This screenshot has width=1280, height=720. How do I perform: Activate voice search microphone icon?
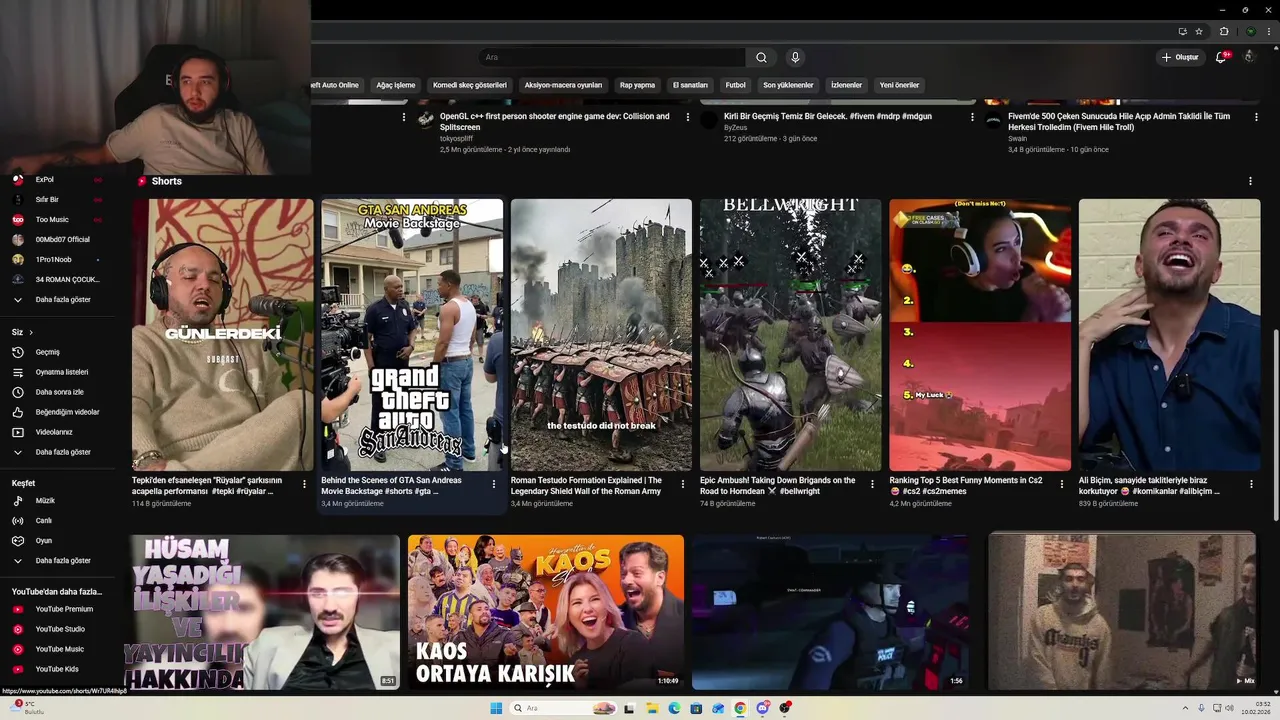795,57
